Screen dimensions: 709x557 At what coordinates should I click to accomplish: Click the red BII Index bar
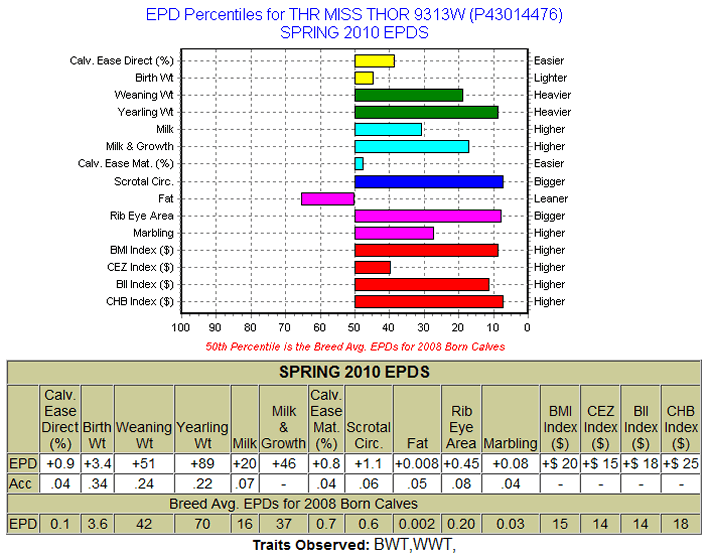coord(422,285)
